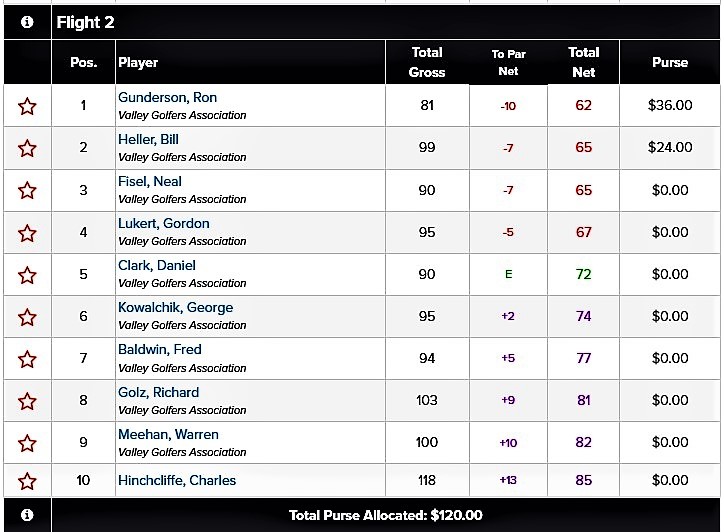Click info icon next to Total Purse Allocated

click(27, 514)
